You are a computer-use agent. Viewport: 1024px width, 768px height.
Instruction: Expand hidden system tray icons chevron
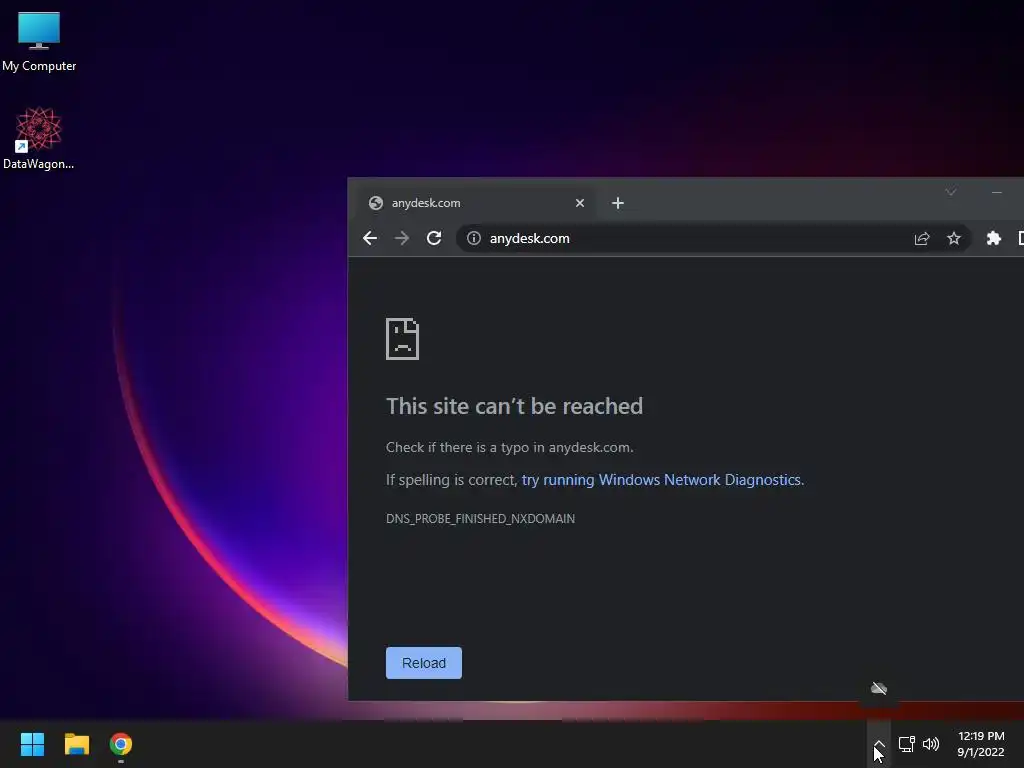click(879, 744)
